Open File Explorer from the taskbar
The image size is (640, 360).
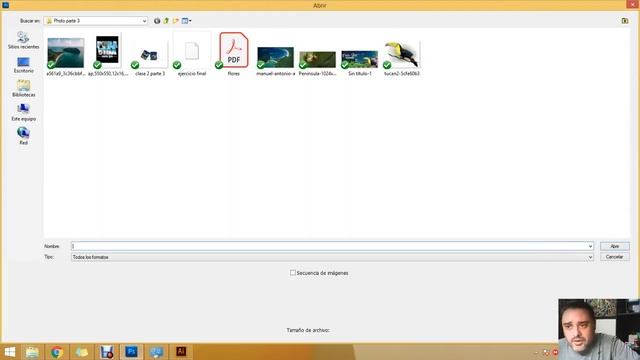click(x=32, y=352)
